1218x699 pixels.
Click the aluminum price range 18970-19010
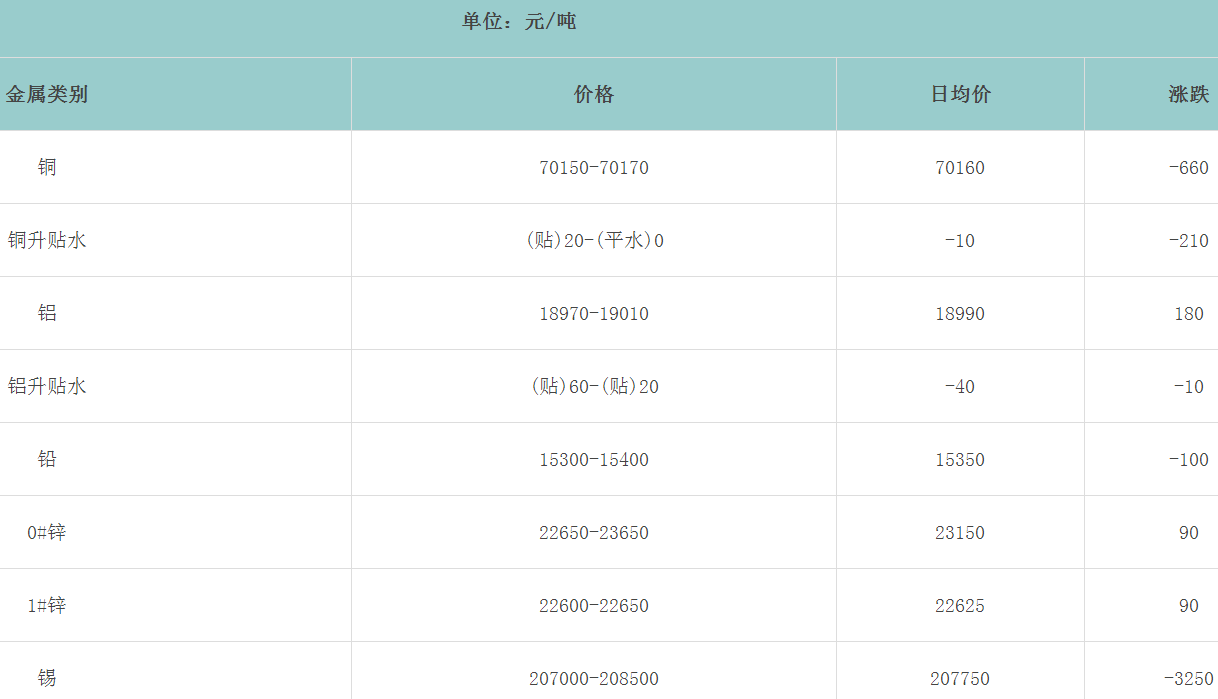click(x=594, y=314)
